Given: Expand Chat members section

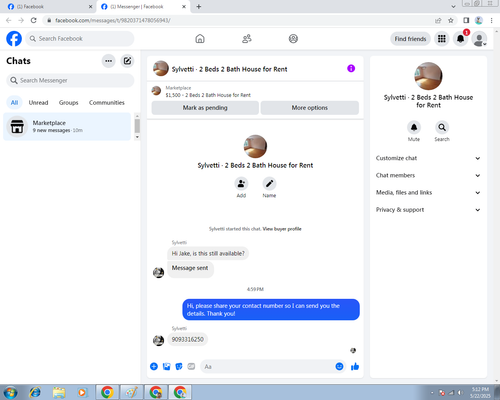Looking at the screenshot, I should [428, 175].
